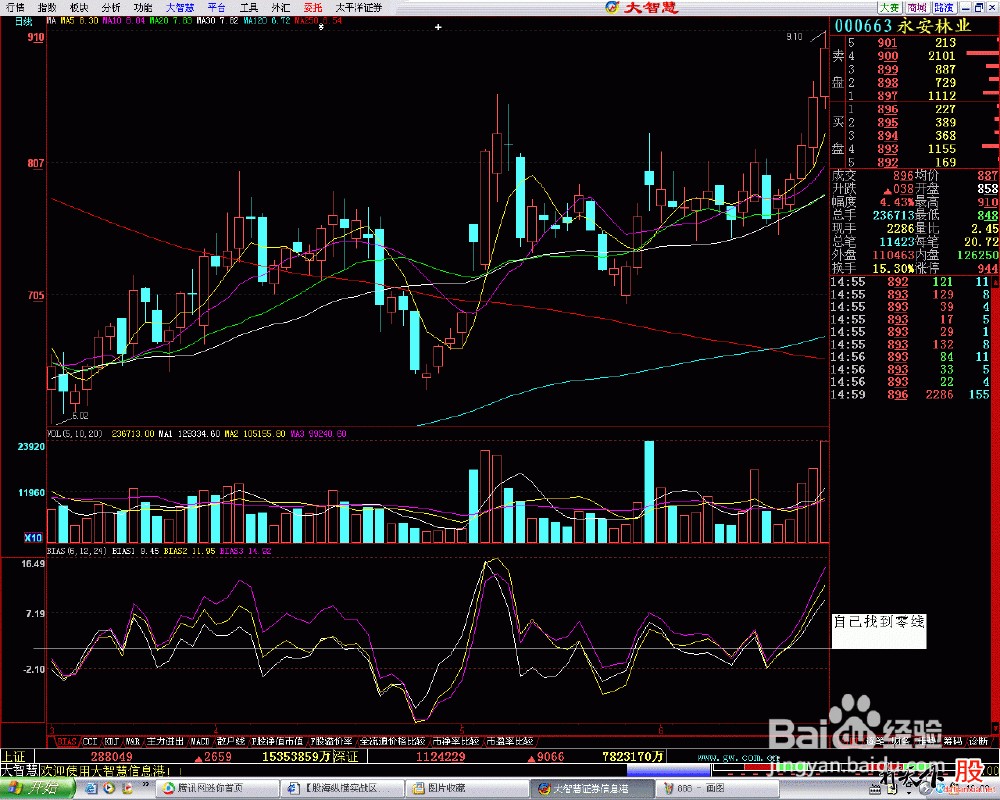Click the buy-5 price 892

click(887, 162)
